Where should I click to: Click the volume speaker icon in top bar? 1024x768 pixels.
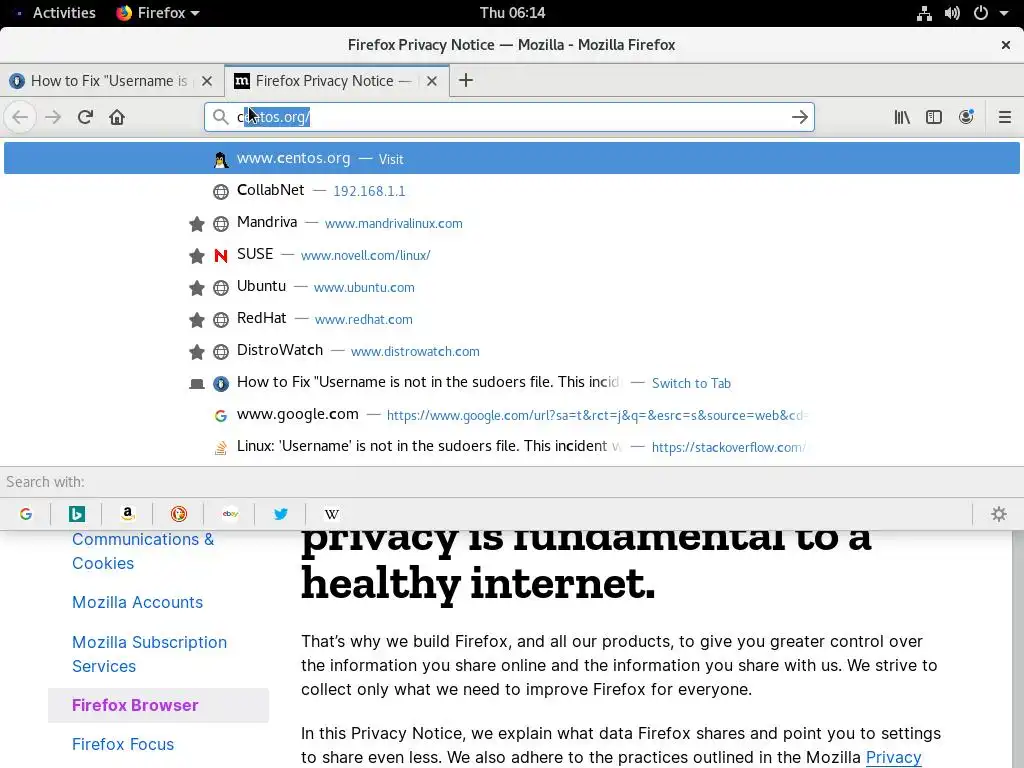[x=952, y=13]
